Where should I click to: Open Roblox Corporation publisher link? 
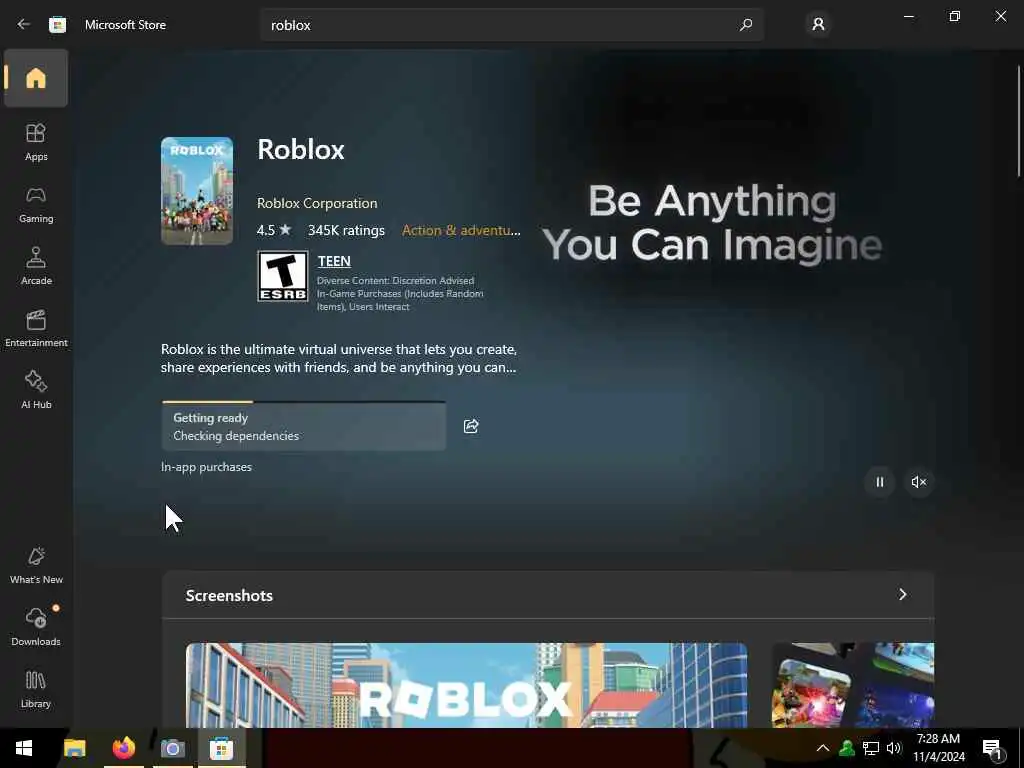tap(317, 203)
